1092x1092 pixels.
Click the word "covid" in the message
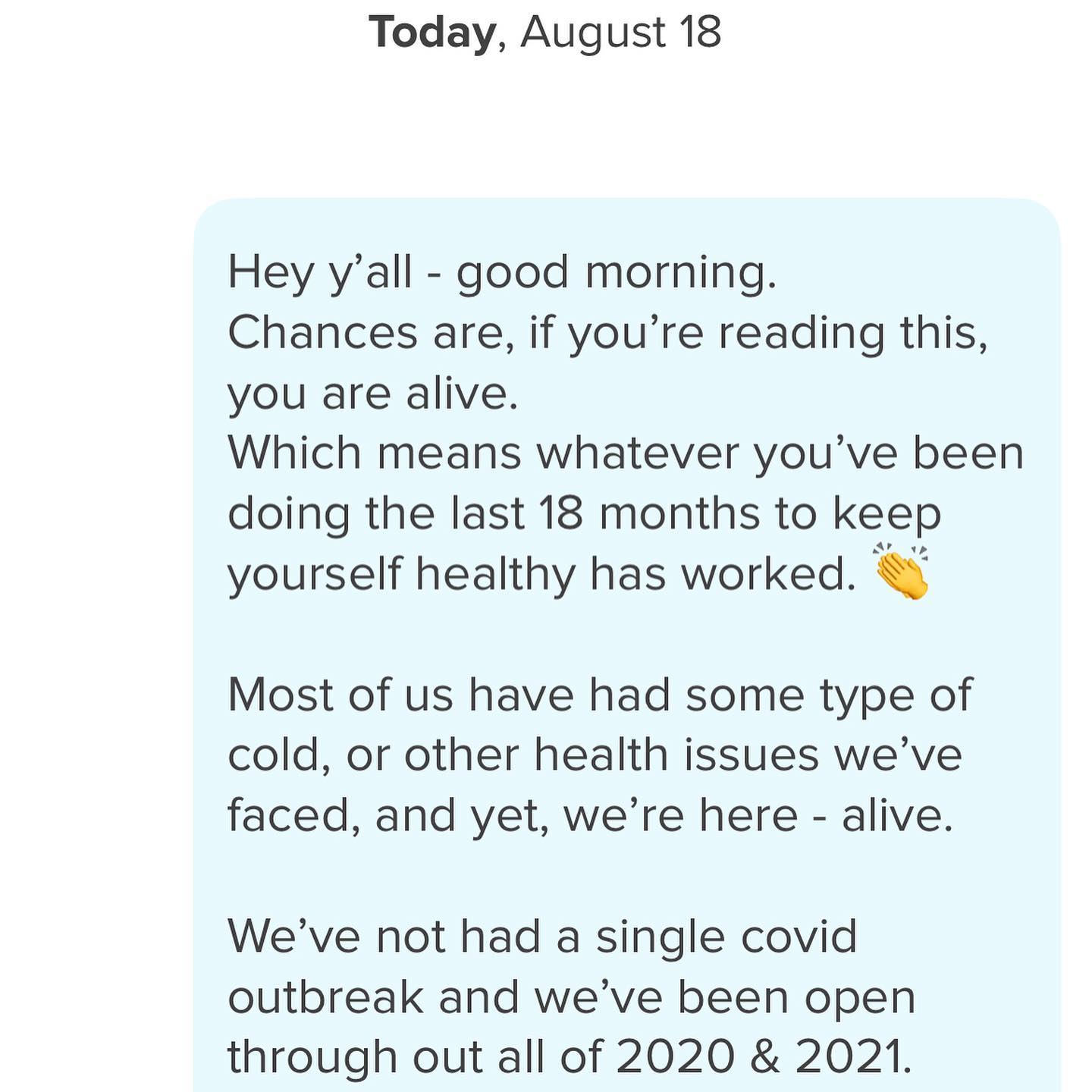pos(798,937)
